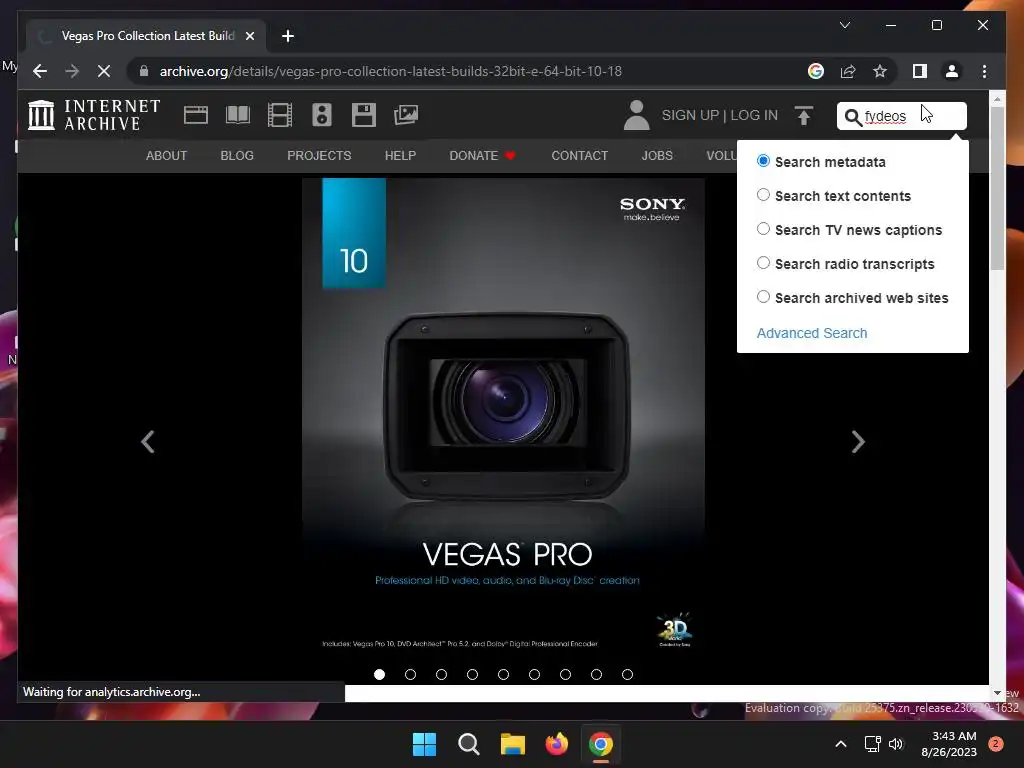Show next carousel image

(x=858, y=442)
